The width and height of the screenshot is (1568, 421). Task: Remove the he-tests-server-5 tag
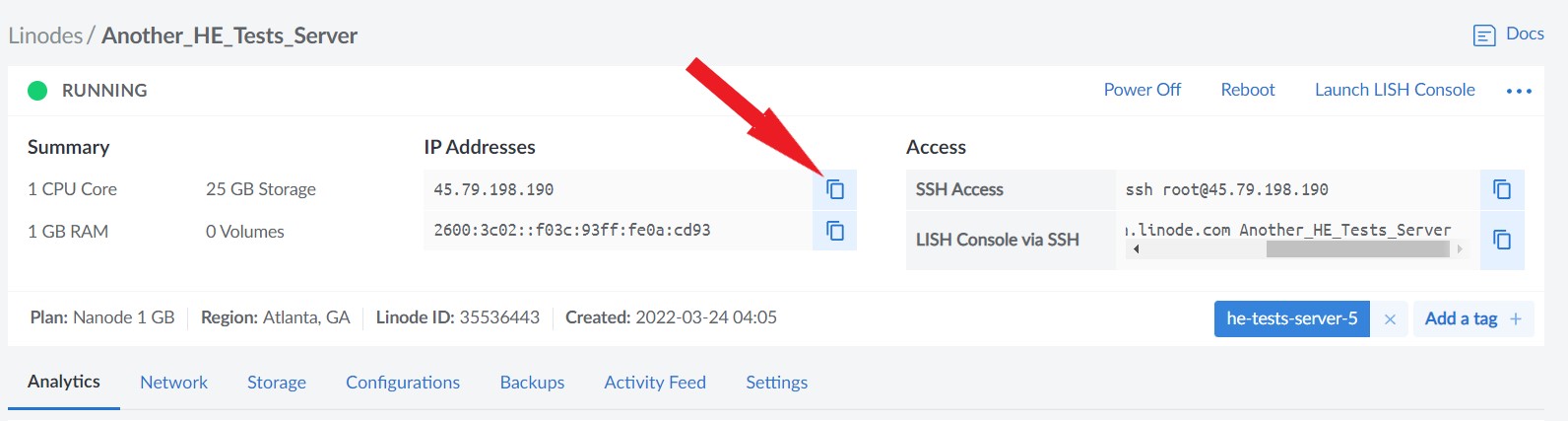[1390, 318]
